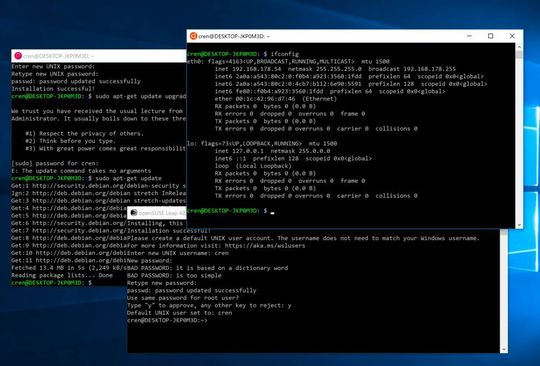The image size is (540, 366).
Task: Click the 'lo: flags=73<UP,LOOPBACK,RUNNING>' line
Action: (262, 144)
